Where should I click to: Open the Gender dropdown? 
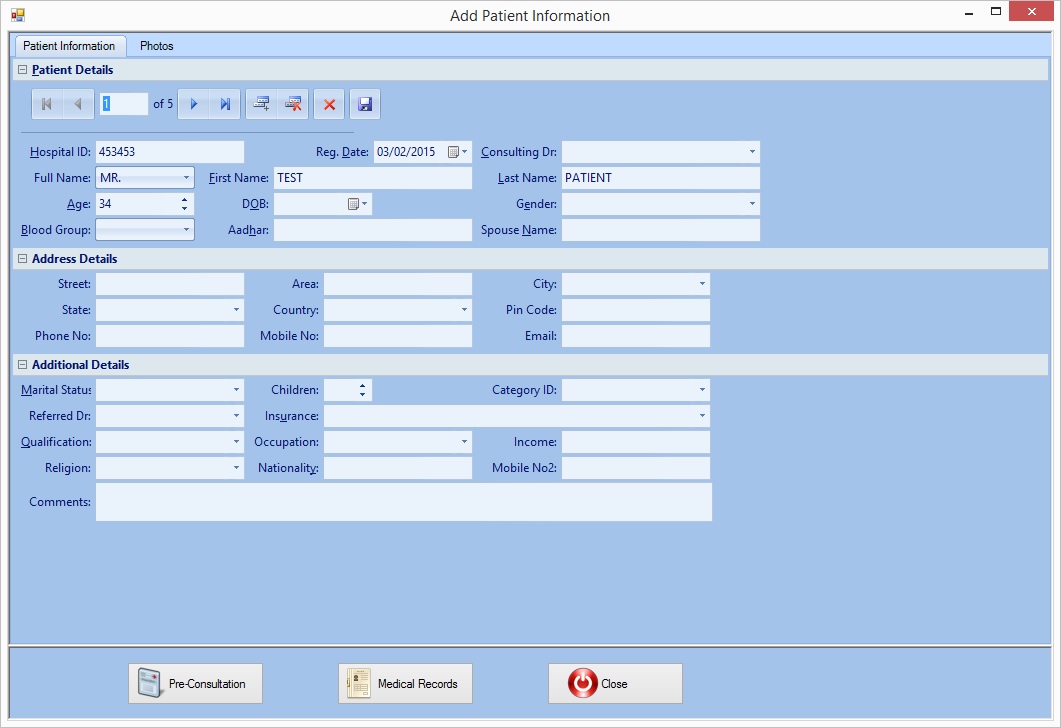click(751, 204)
